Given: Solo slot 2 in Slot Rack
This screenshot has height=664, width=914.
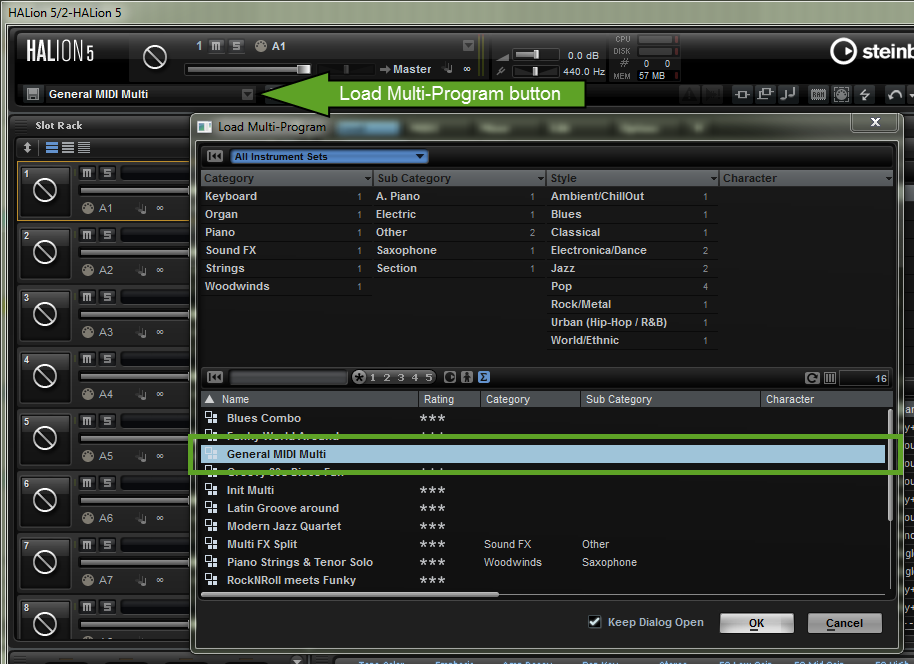Looking at the screenshot, I should 107,234.
